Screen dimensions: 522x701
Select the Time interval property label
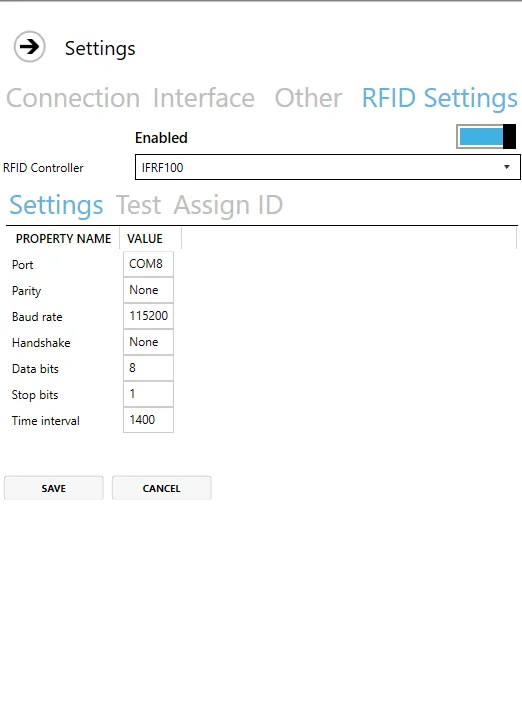point(46,421)
